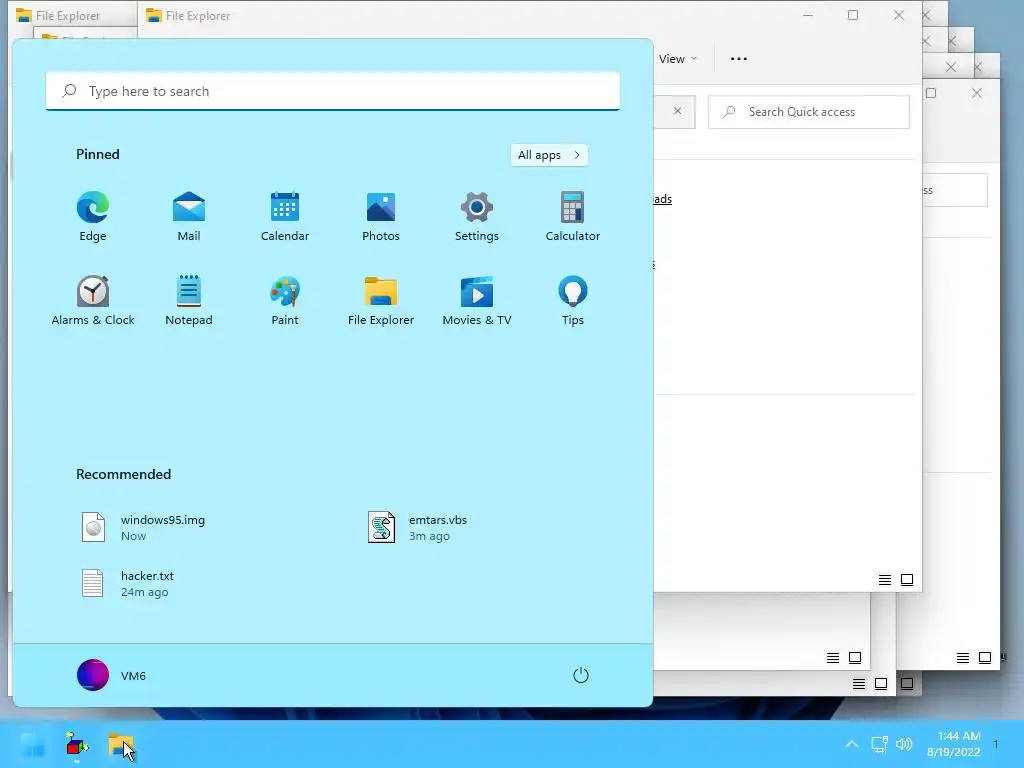Open Alarms & Clock
1024x768 pixels.
pyautogui.click(x=93, y=300)
